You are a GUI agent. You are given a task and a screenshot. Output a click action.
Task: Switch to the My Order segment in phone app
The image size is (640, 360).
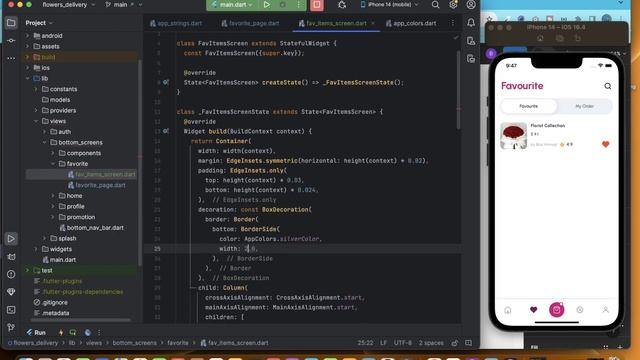(584, 106)
